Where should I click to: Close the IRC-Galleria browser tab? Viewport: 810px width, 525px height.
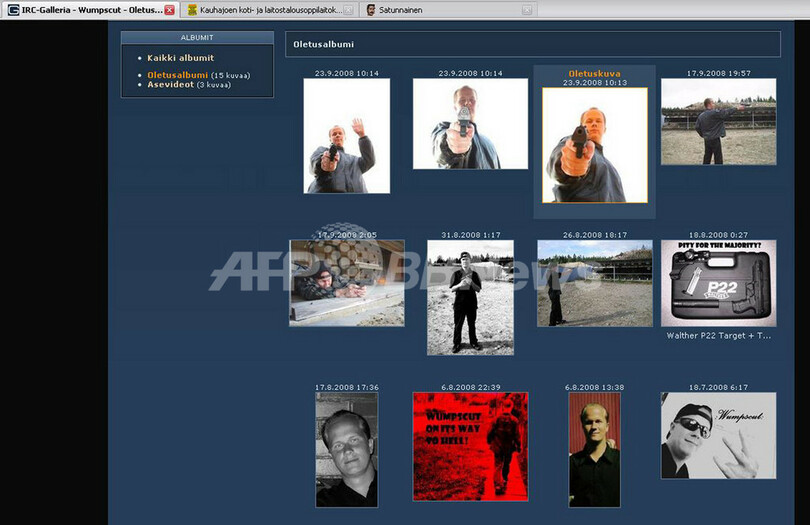(169, 9)
